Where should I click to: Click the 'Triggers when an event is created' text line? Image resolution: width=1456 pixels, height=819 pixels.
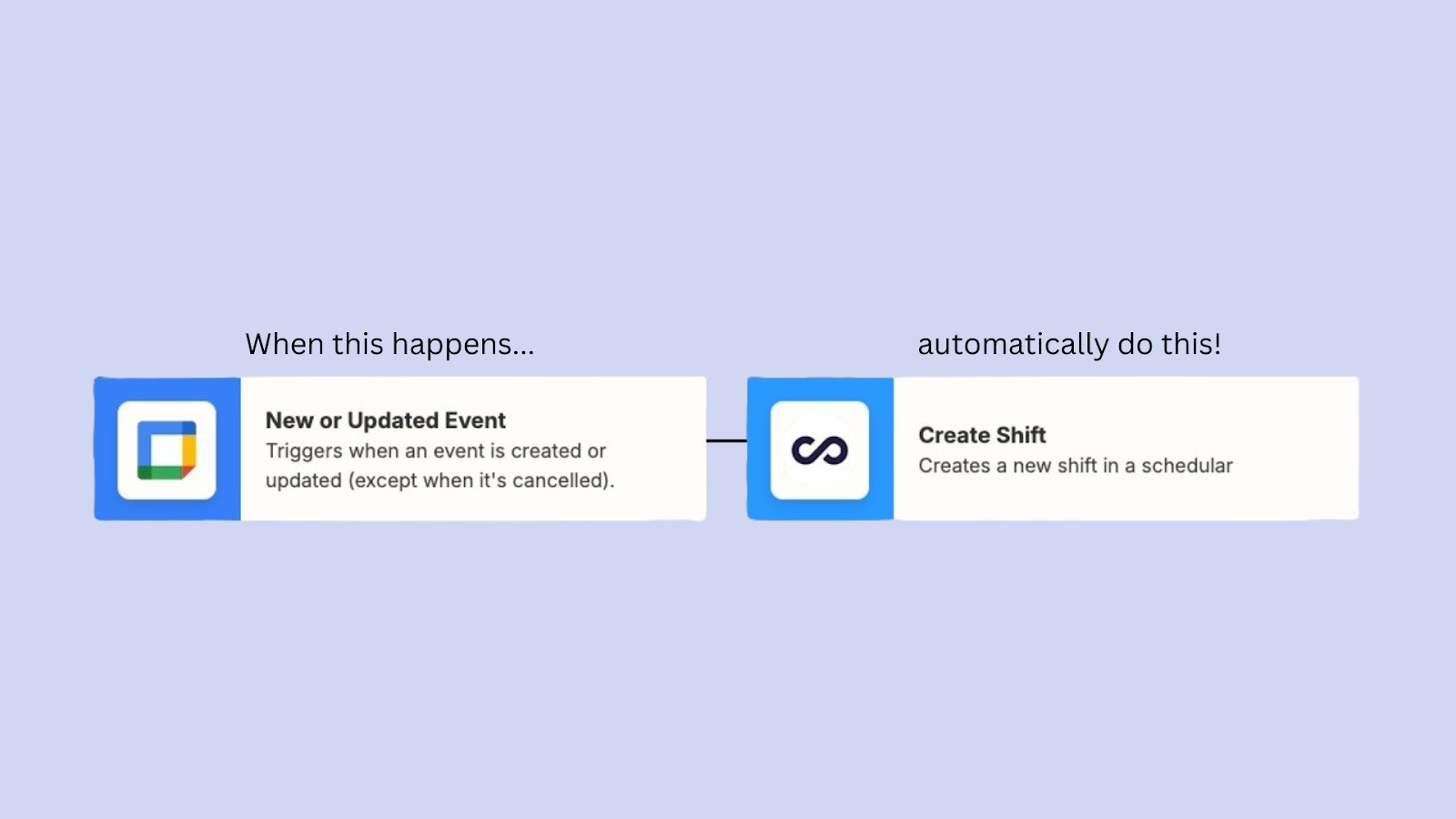point(436,451)
